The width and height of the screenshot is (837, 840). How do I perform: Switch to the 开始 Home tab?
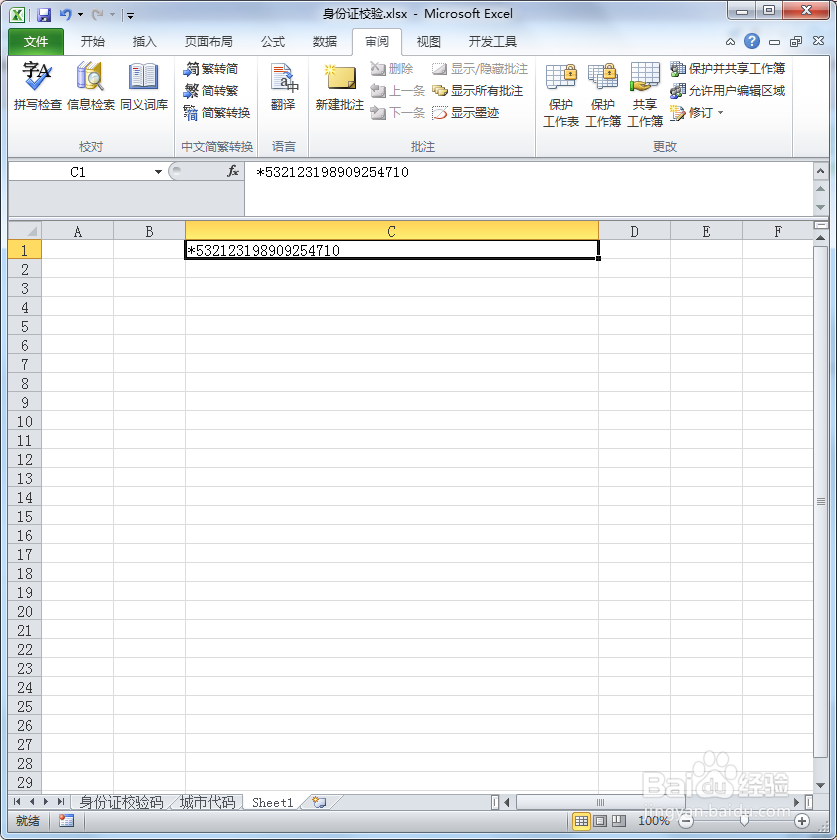pyautogui.click(x=93, y=42)
